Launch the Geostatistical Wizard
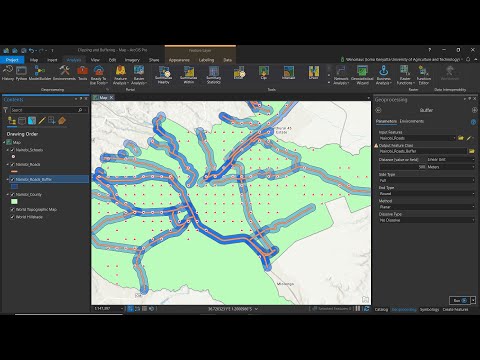Viewport: 480px width, 360px height. tap(362, 75)
